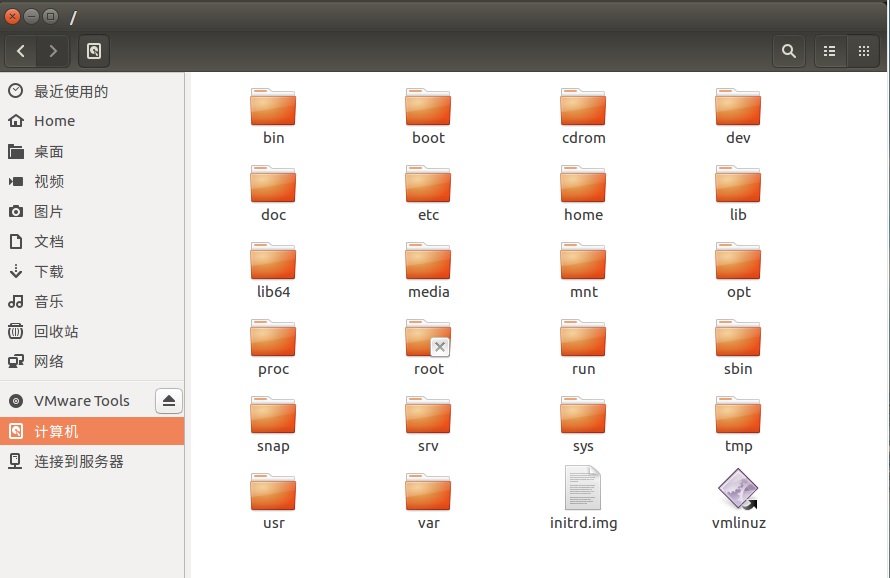
Task: Switch to list view
Action: tap(829, 51)
